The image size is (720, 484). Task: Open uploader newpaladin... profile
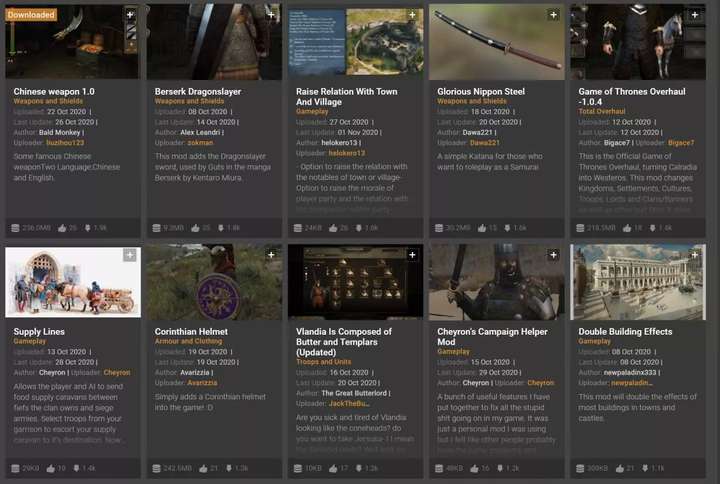pyautogui.click(x=631, y=383)
